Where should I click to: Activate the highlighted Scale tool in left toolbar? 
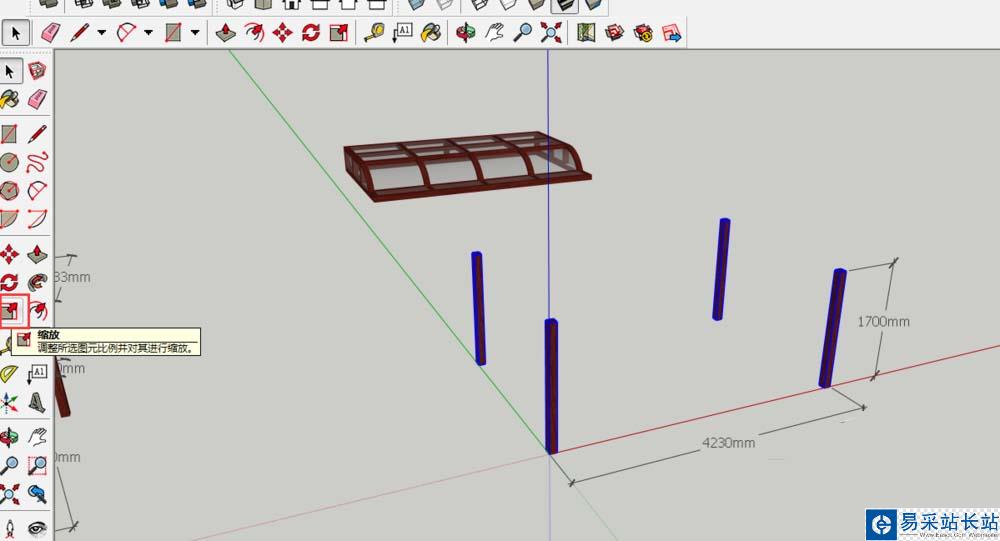click(x=10, y=310)
